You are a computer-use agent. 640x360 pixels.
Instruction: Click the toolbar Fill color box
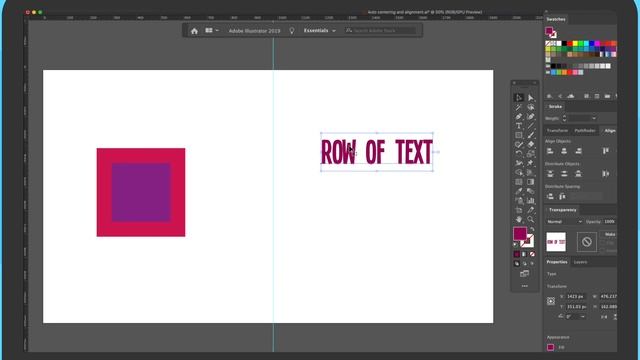520,234
